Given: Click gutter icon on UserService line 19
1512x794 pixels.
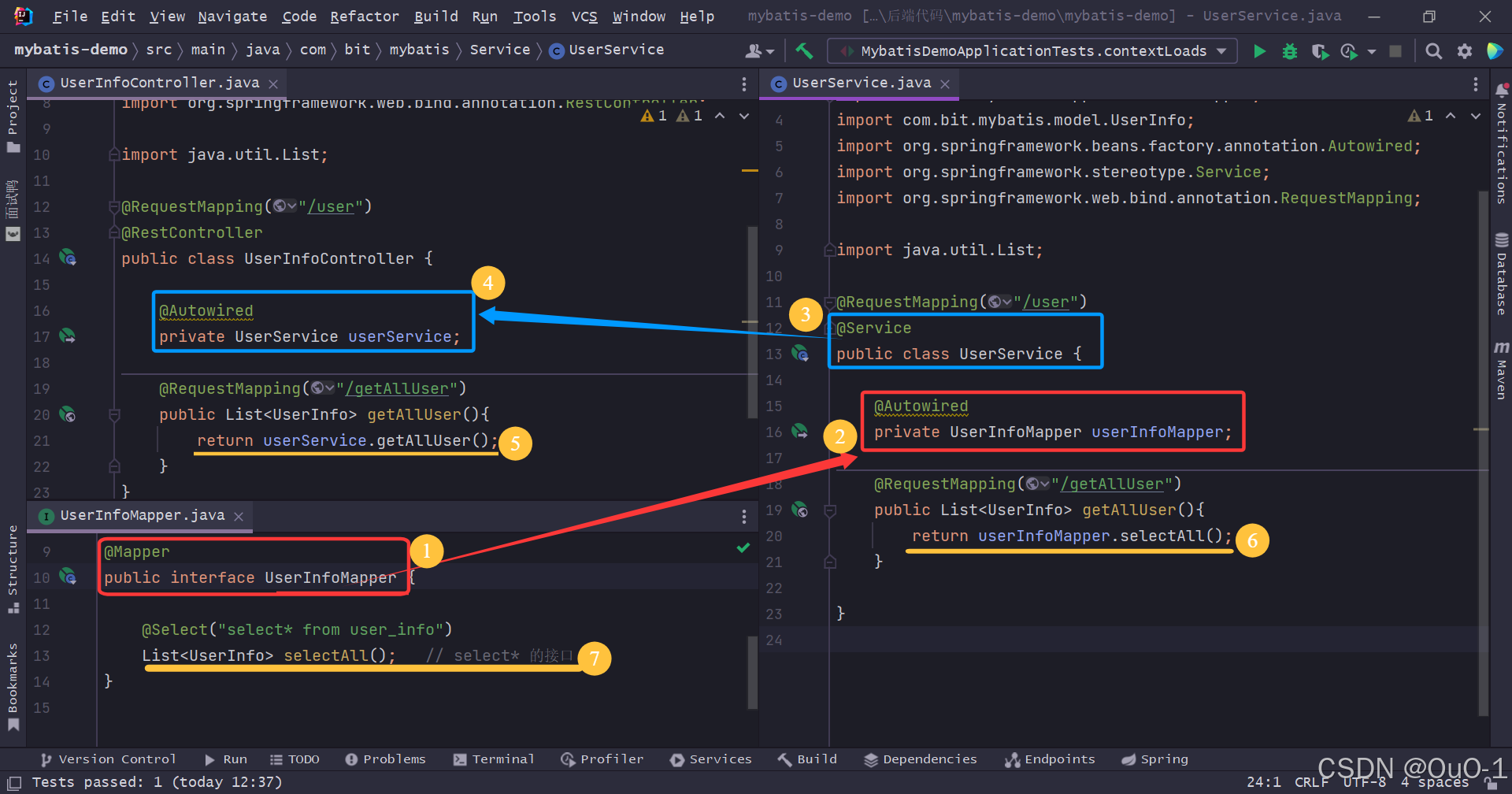Looking at the screenshot, I should [800, 510].
